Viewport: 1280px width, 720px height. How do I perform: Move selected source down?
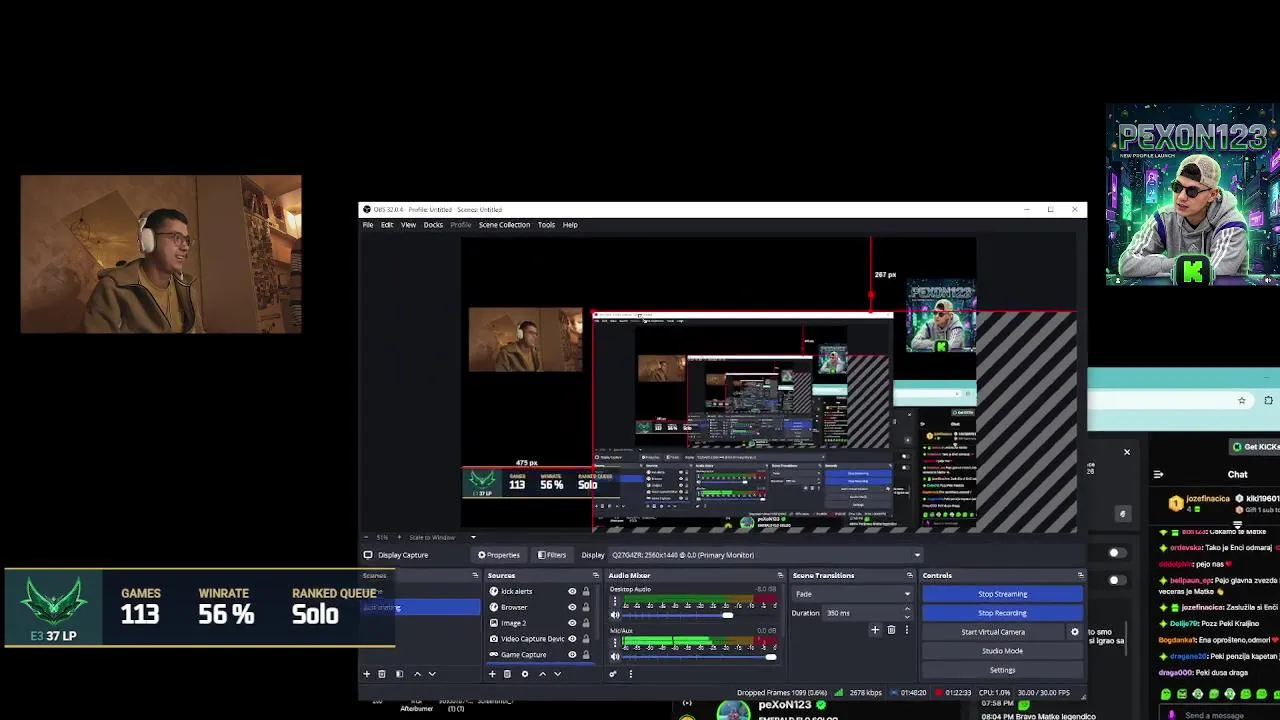point(557,674)
